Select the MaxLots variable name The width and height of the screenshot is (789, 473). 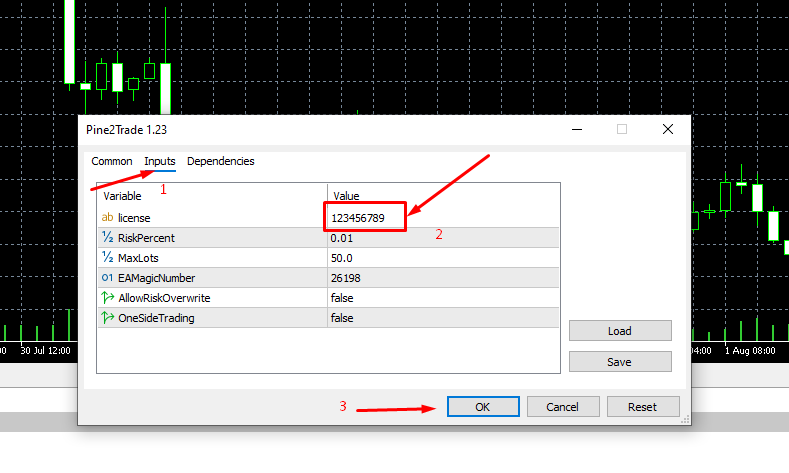[138, 258]
